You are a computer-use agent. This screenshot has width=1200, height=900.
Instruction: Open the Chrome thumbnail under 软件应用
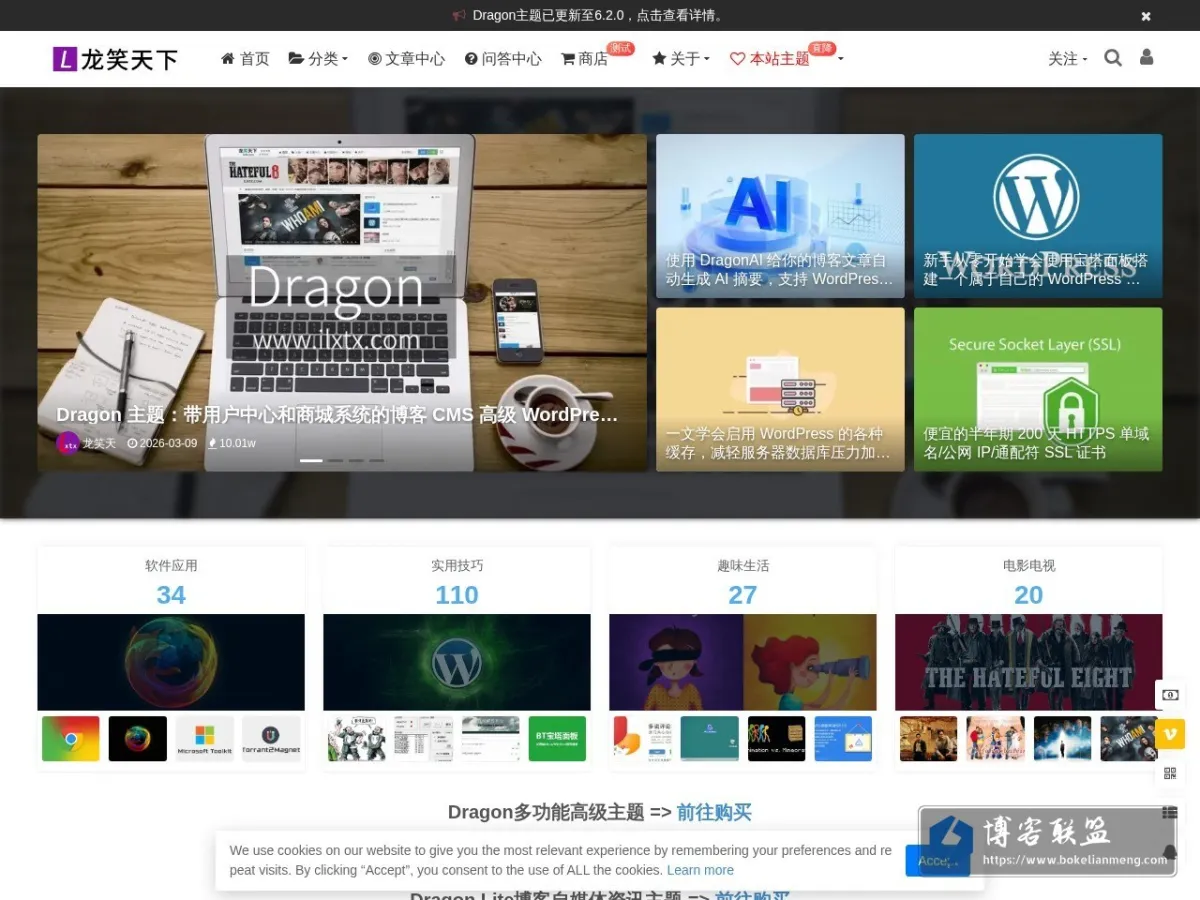pos(71,739)
